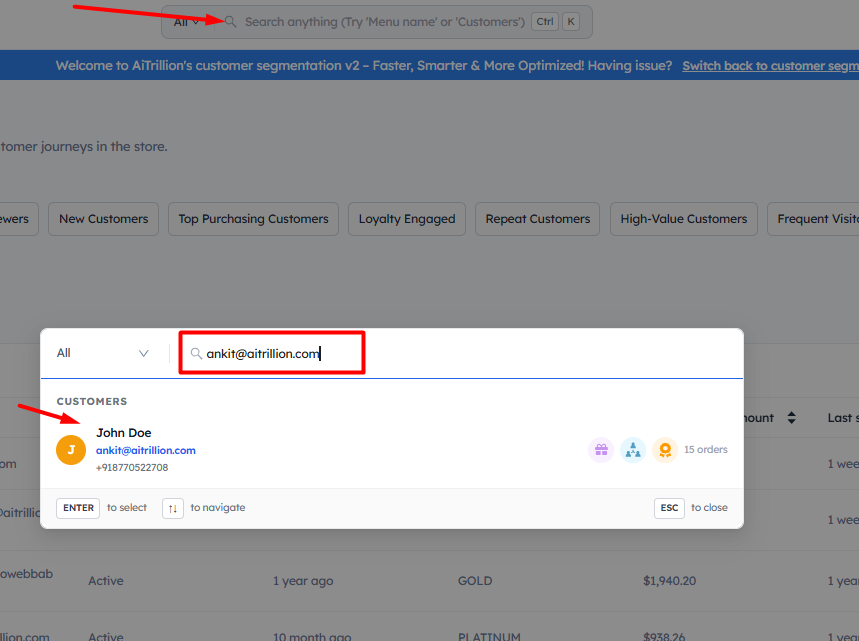Open the Repeat Customers segment
Viewport: 859px width, 641px height.
(538, 219)
